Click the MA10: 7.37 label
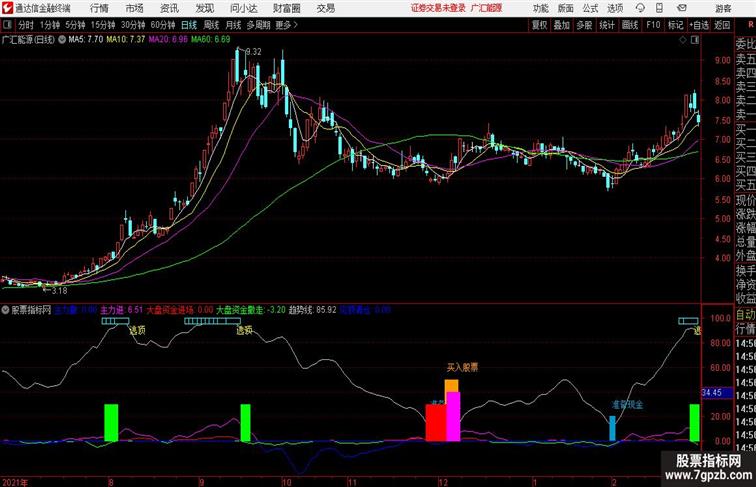This screenshot has width=756, height=487. (x=126, y=40)
